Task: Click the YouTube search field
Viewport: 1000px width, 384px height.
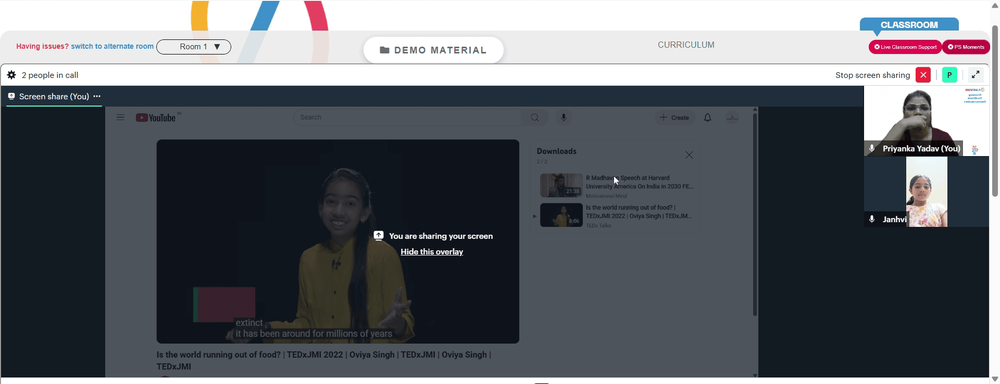Action: click(408, 117)
